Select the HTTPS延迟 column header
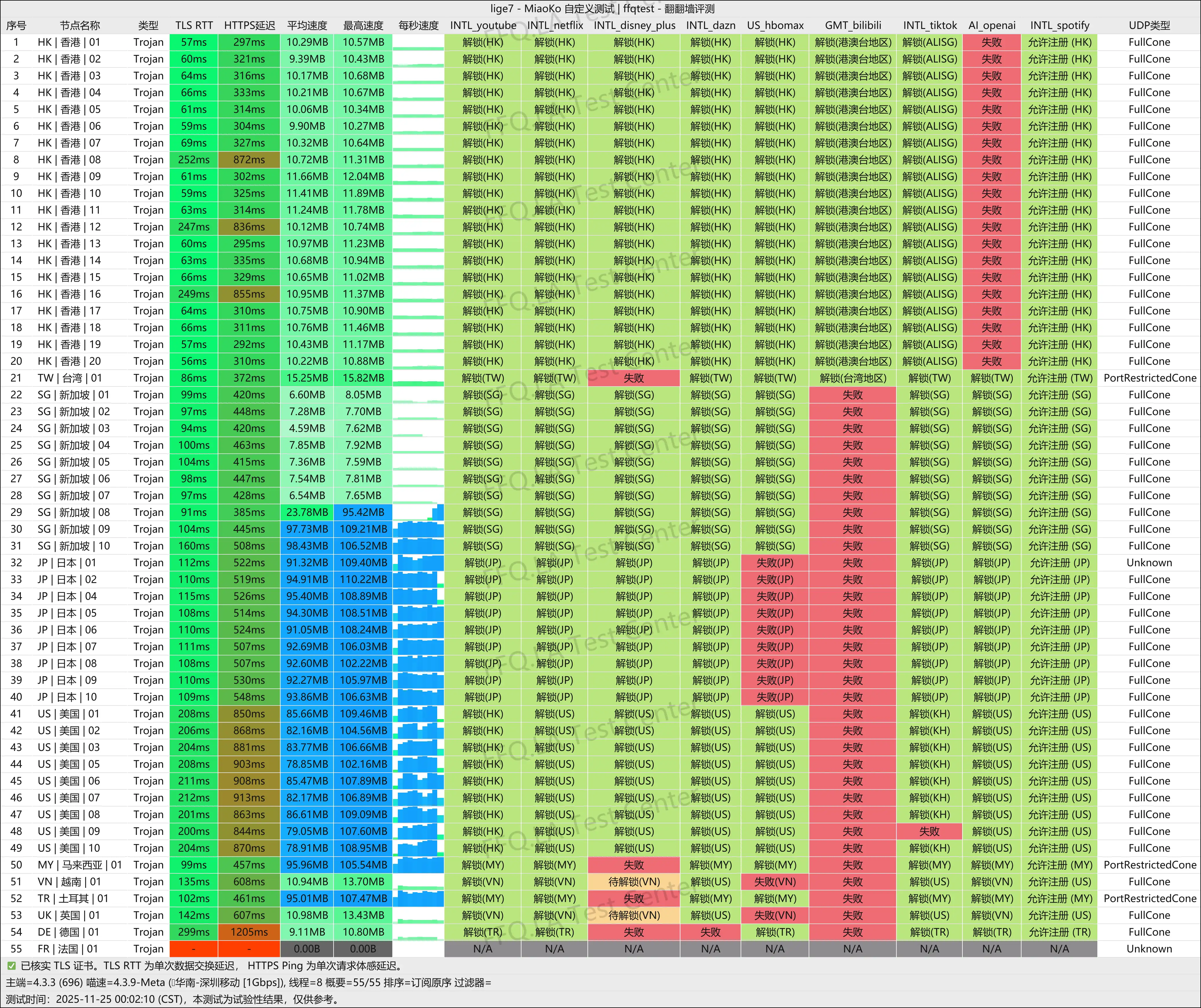Screen dimensions: 1201x1008 [249, 26]
